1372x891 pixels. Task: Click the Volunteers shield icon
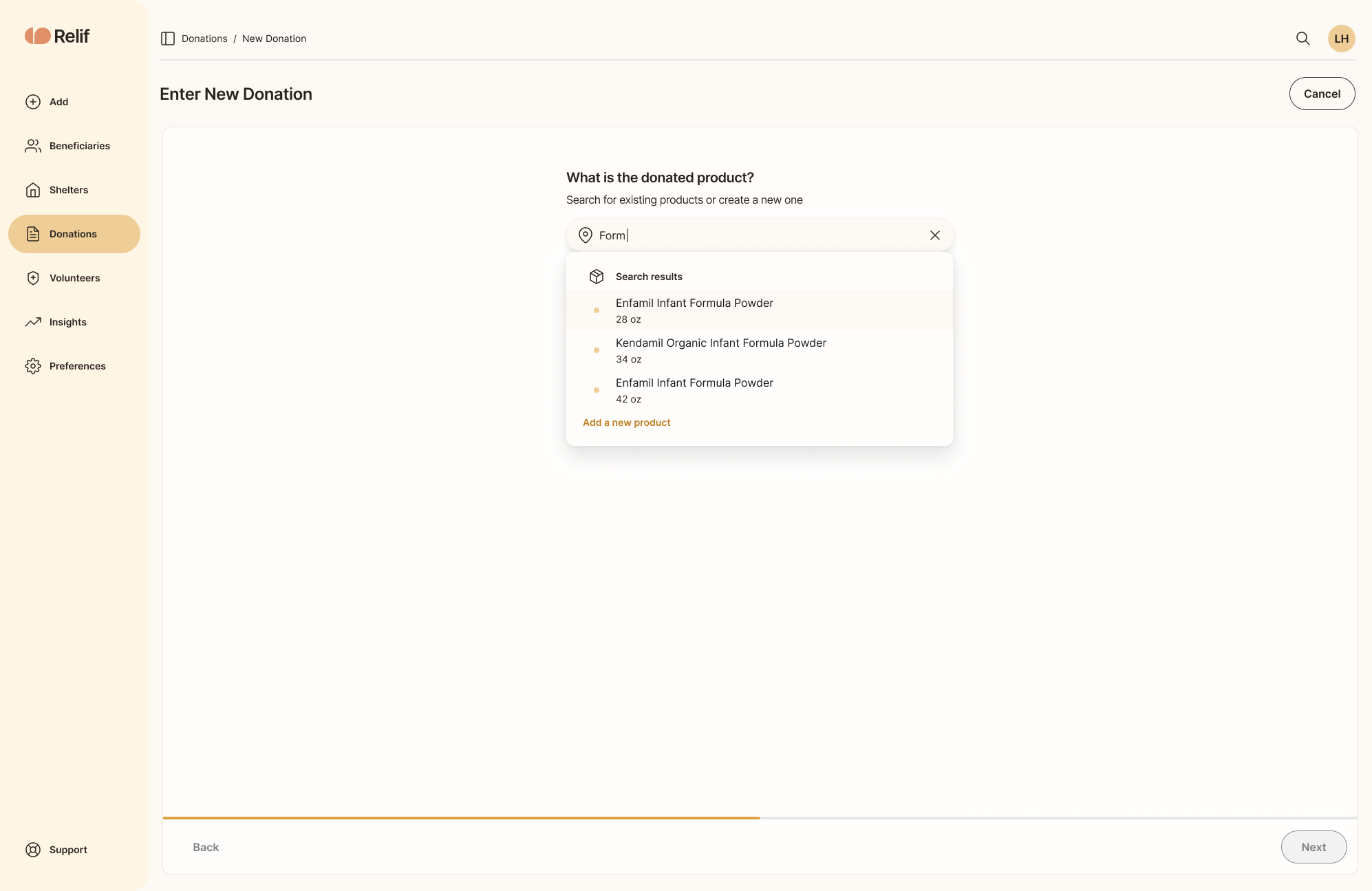(33, 278)
